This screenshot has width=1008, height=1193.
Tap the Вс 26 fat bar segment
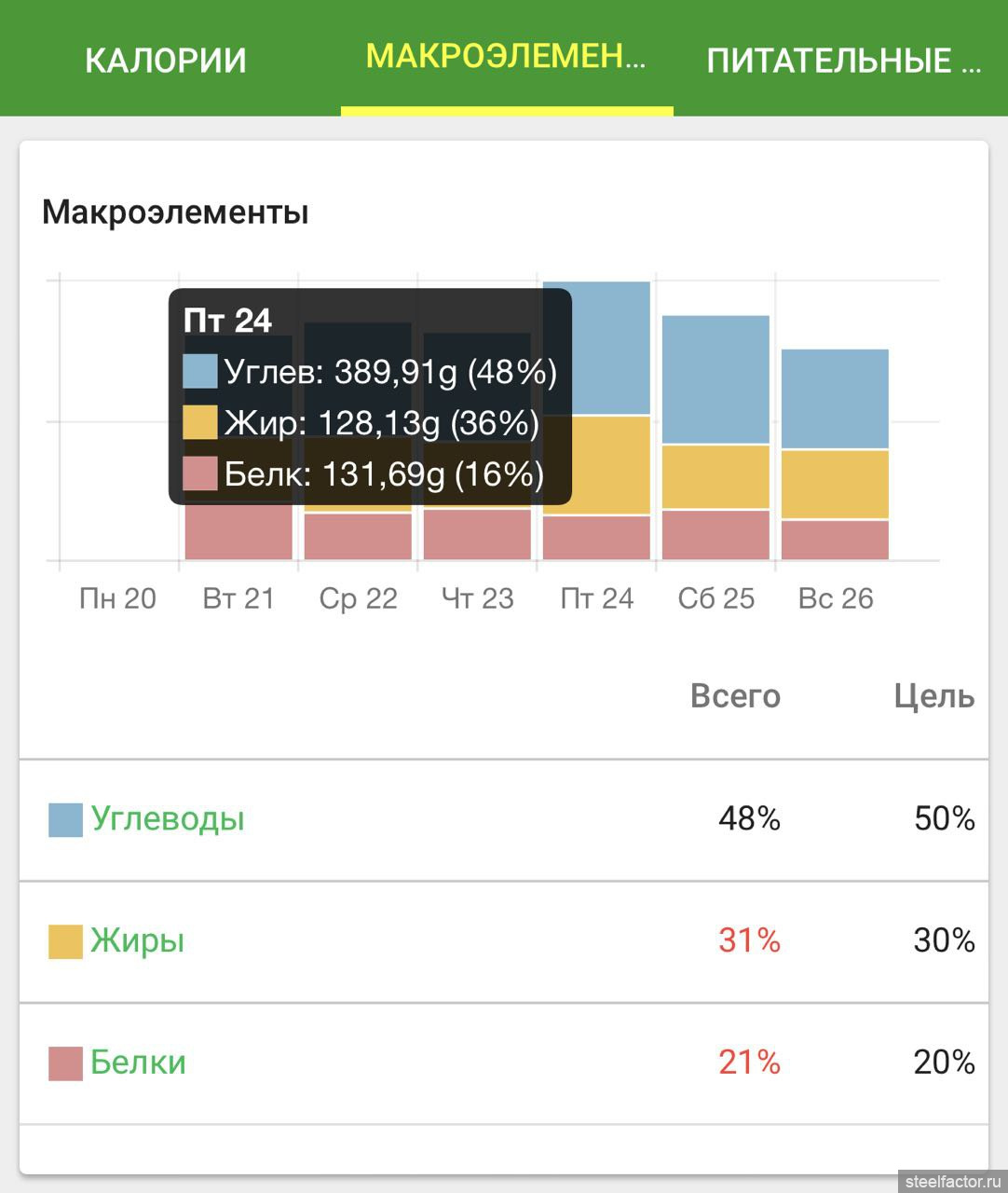pos(835,485)
